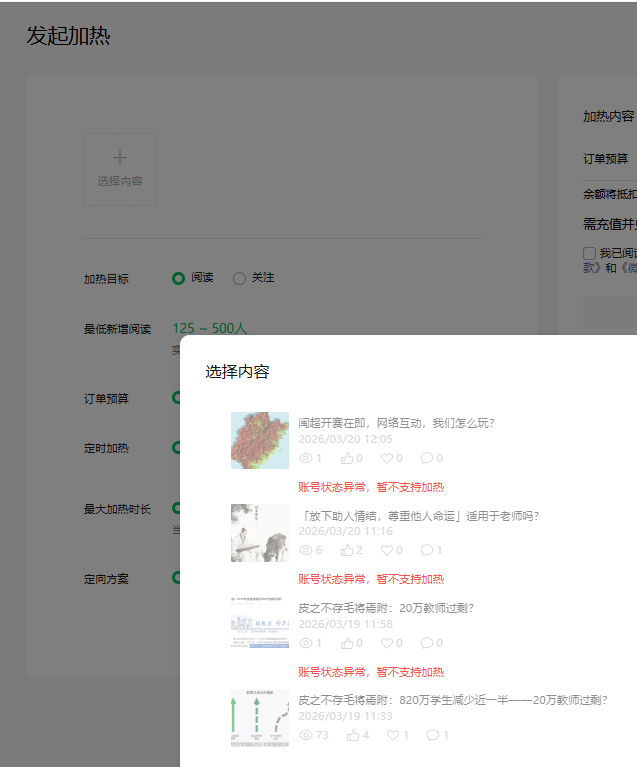Click title 「放下助人情结，尊重他人命运」适用于老师吗？
This screenshot has width=637, height=767.
419,516
